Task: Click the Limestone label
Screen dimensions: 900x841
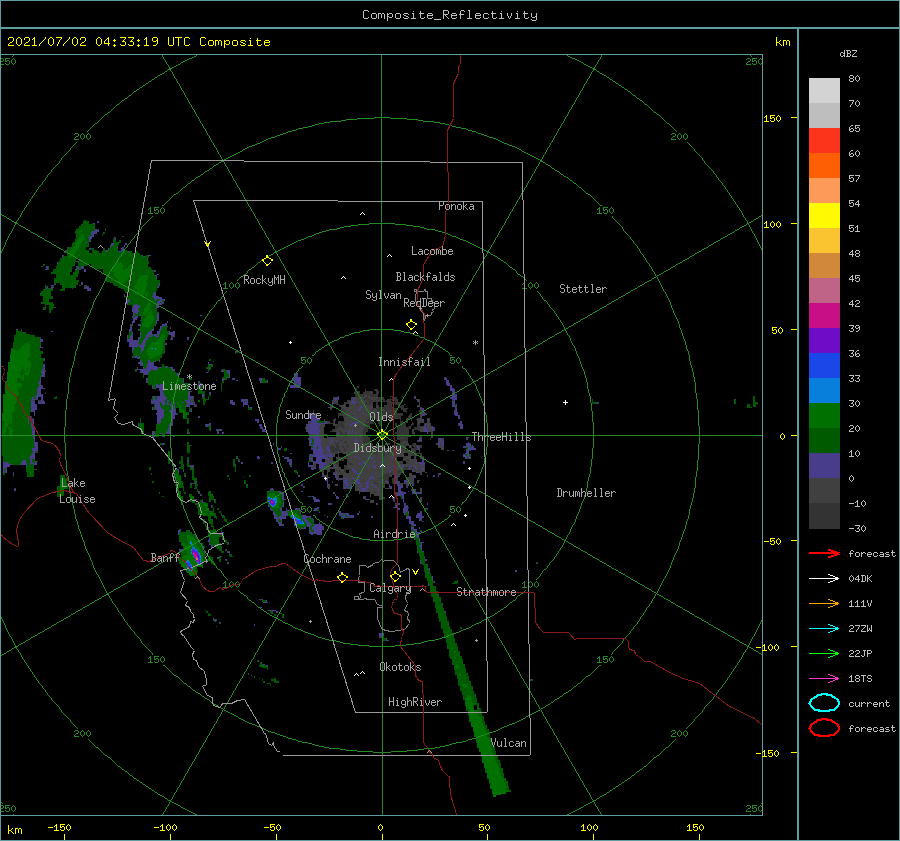Action: [189, 386]
